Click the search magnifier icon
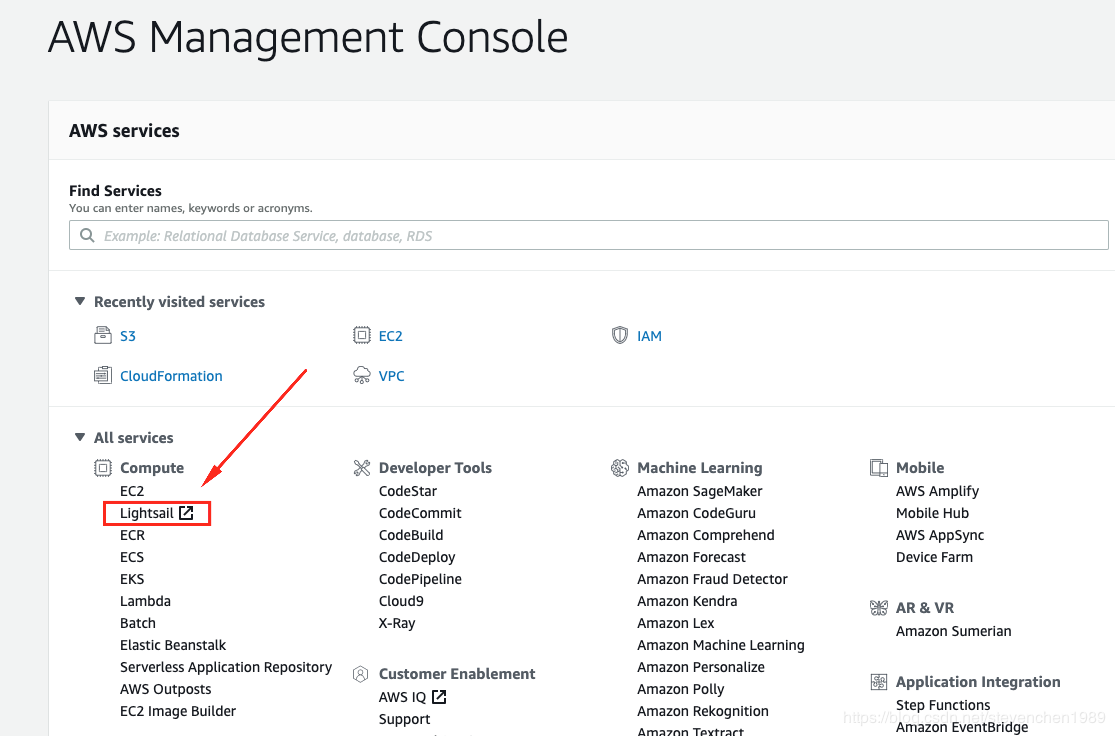Image resolution: width=1115 pixels, height=736 pixels. [x=87, y=235]
